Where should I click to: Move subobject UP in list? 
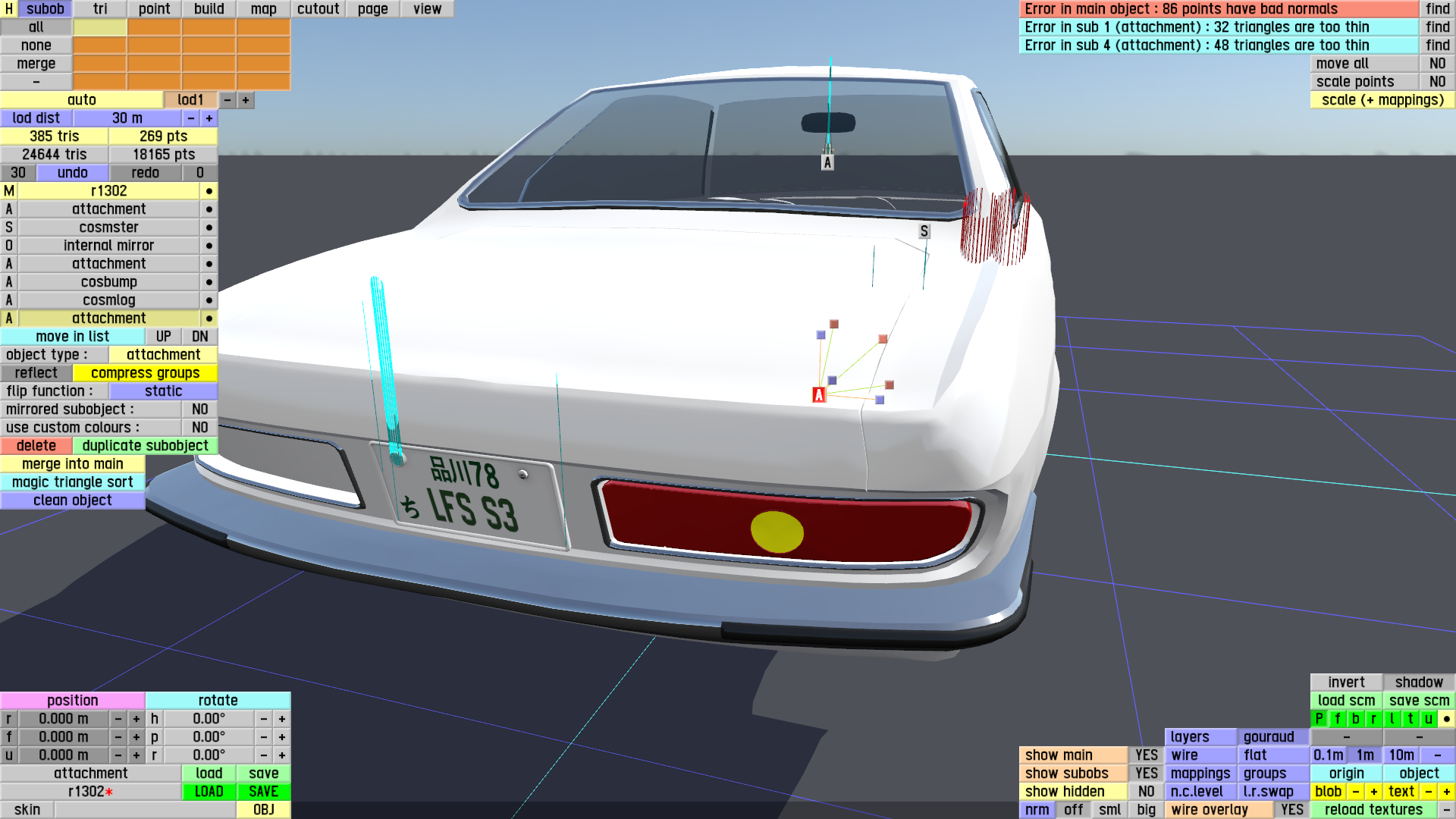pos(163,337)
